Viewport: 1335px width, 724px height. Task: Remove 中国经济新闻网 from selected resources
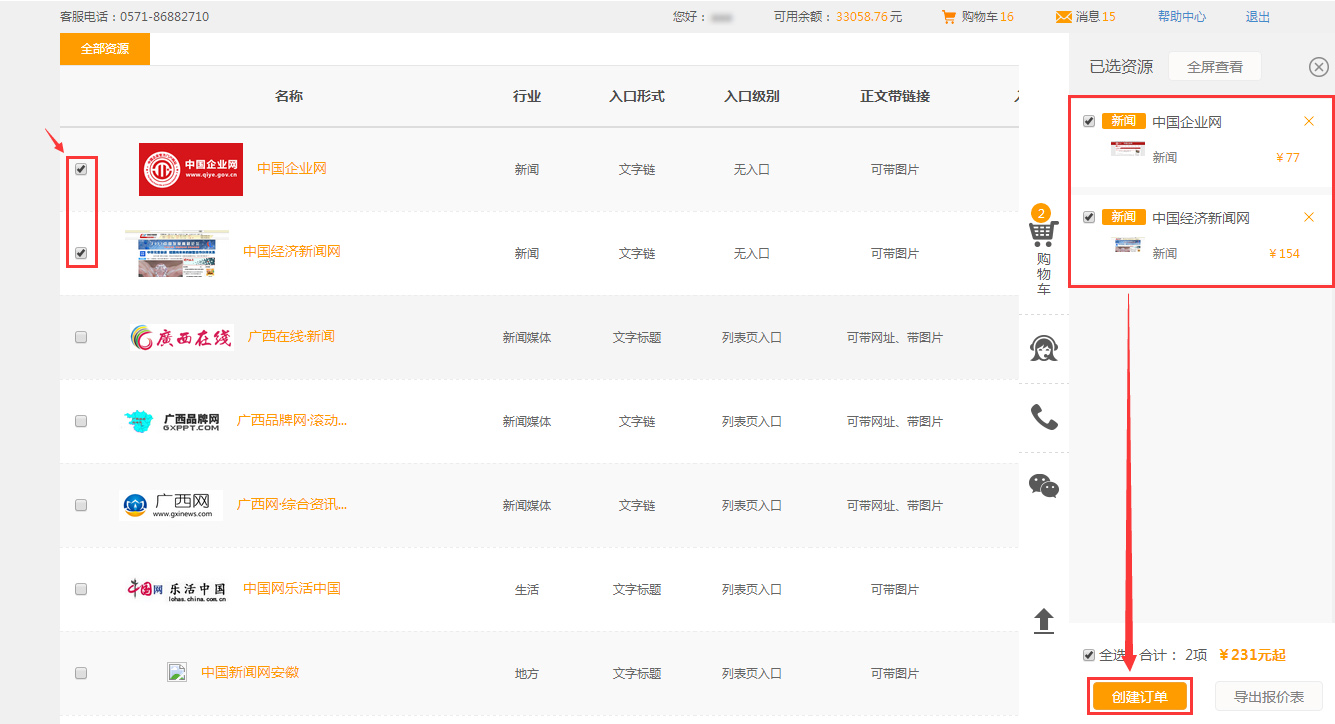1309,217
